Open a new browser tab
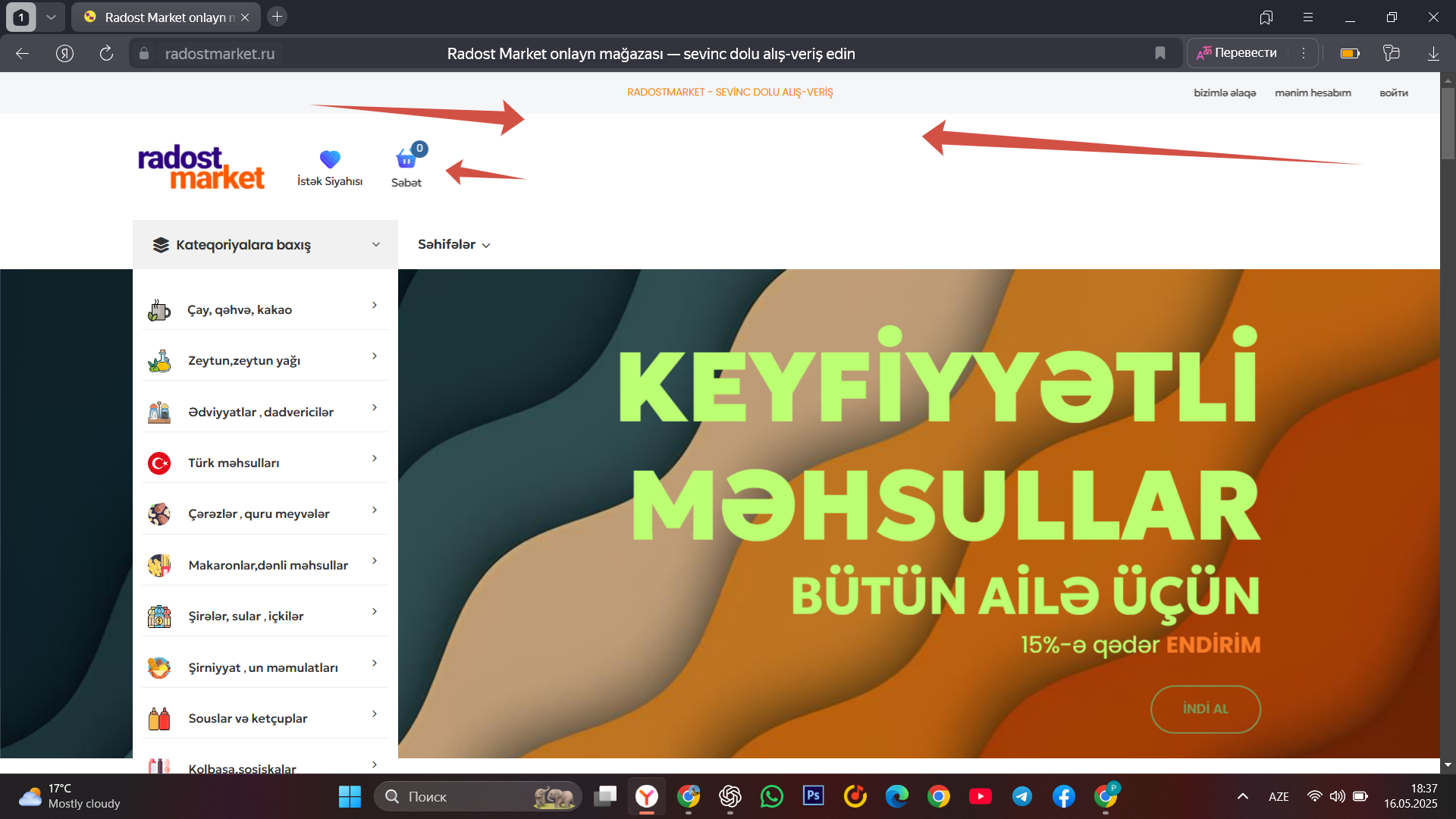The height and width of the screenshot is (819, 1456). (278, 17)
